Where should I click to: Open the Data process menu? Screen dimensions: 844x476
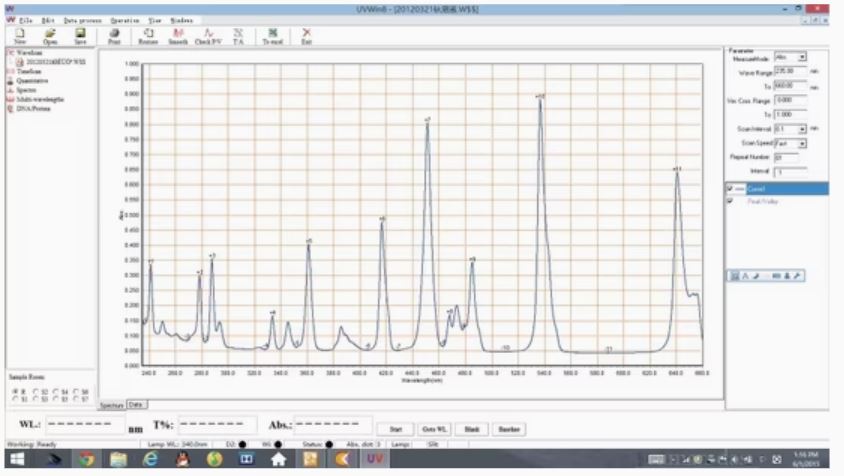82,20
